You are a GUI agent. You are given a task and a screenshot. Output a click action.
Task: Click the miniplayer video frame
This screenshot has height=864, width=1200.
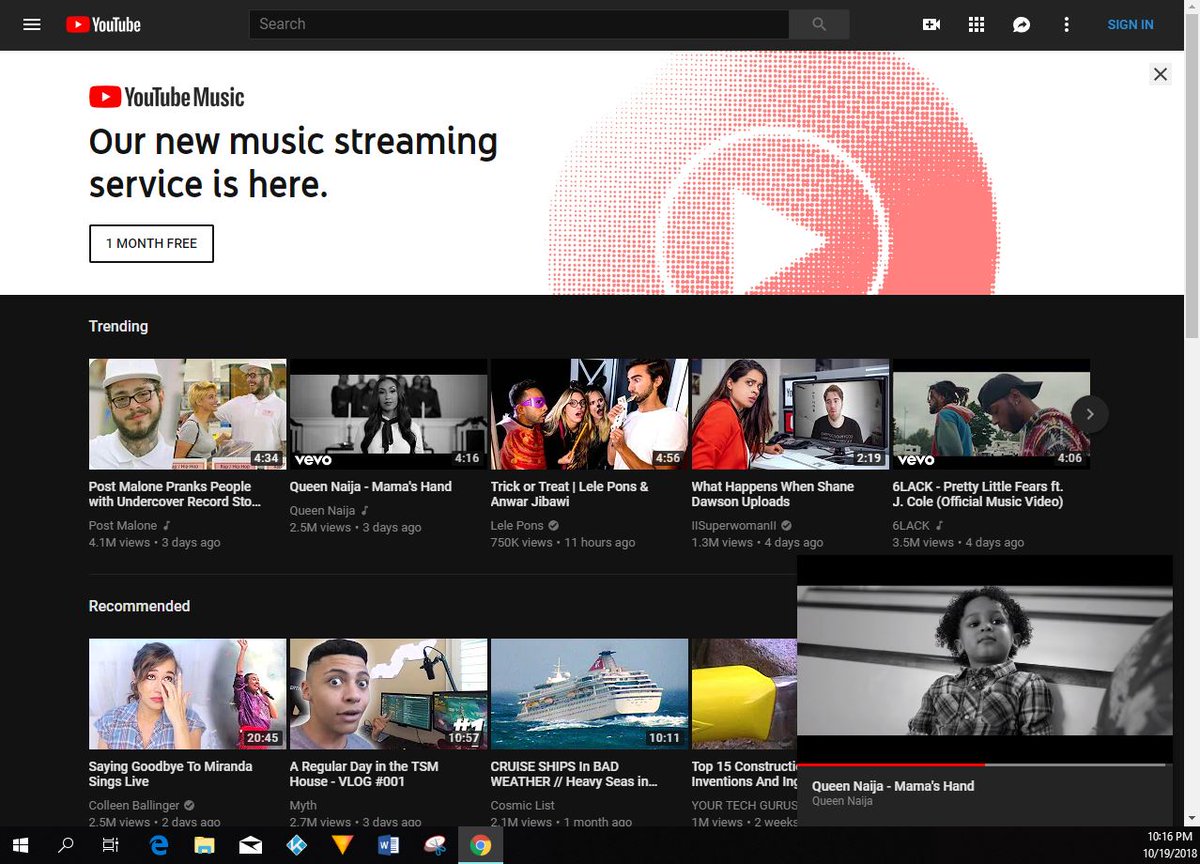click(984, 660)
